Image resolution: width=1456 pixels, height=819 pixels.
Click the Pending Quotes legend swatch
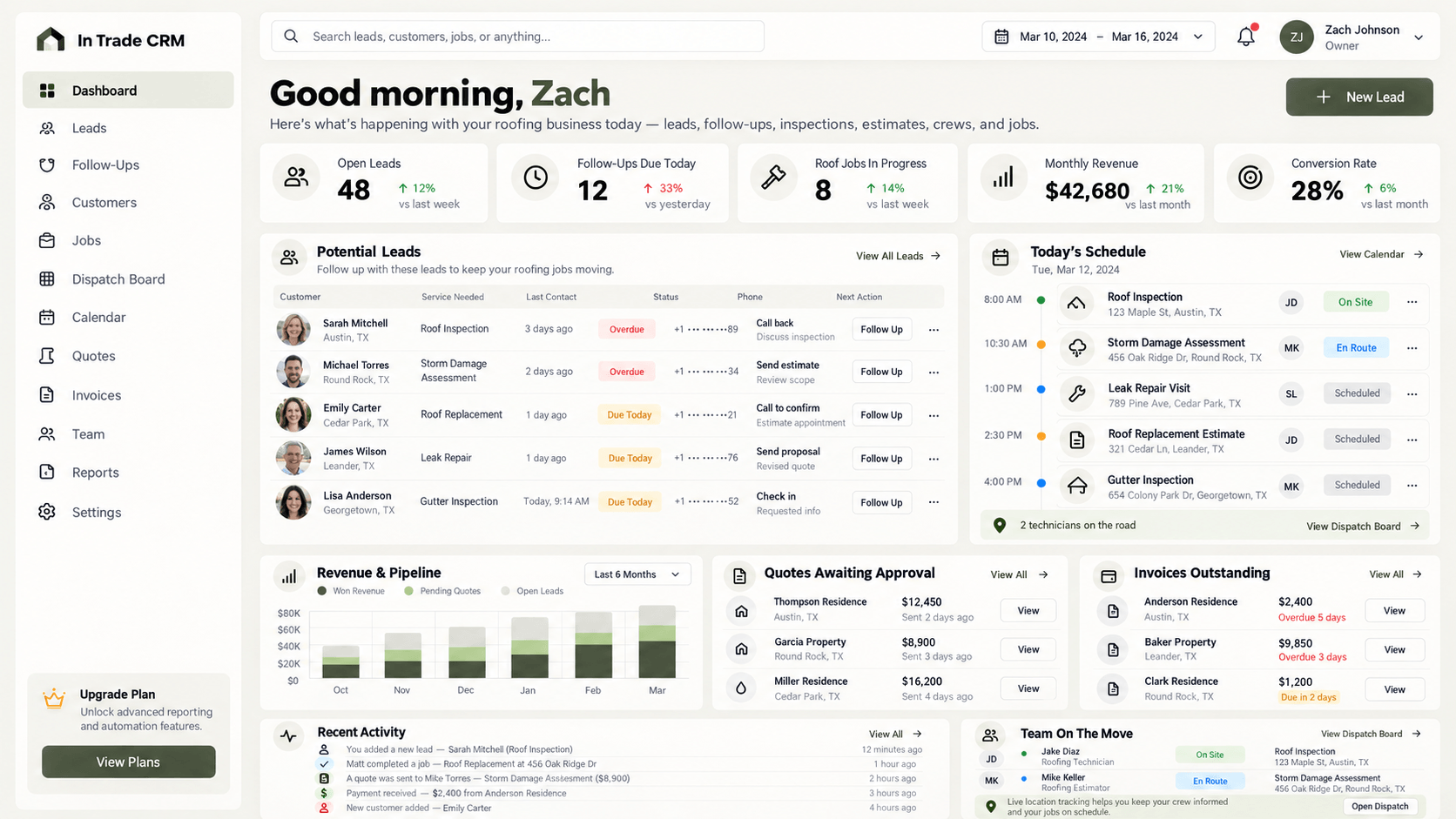[x=408, y=591]
